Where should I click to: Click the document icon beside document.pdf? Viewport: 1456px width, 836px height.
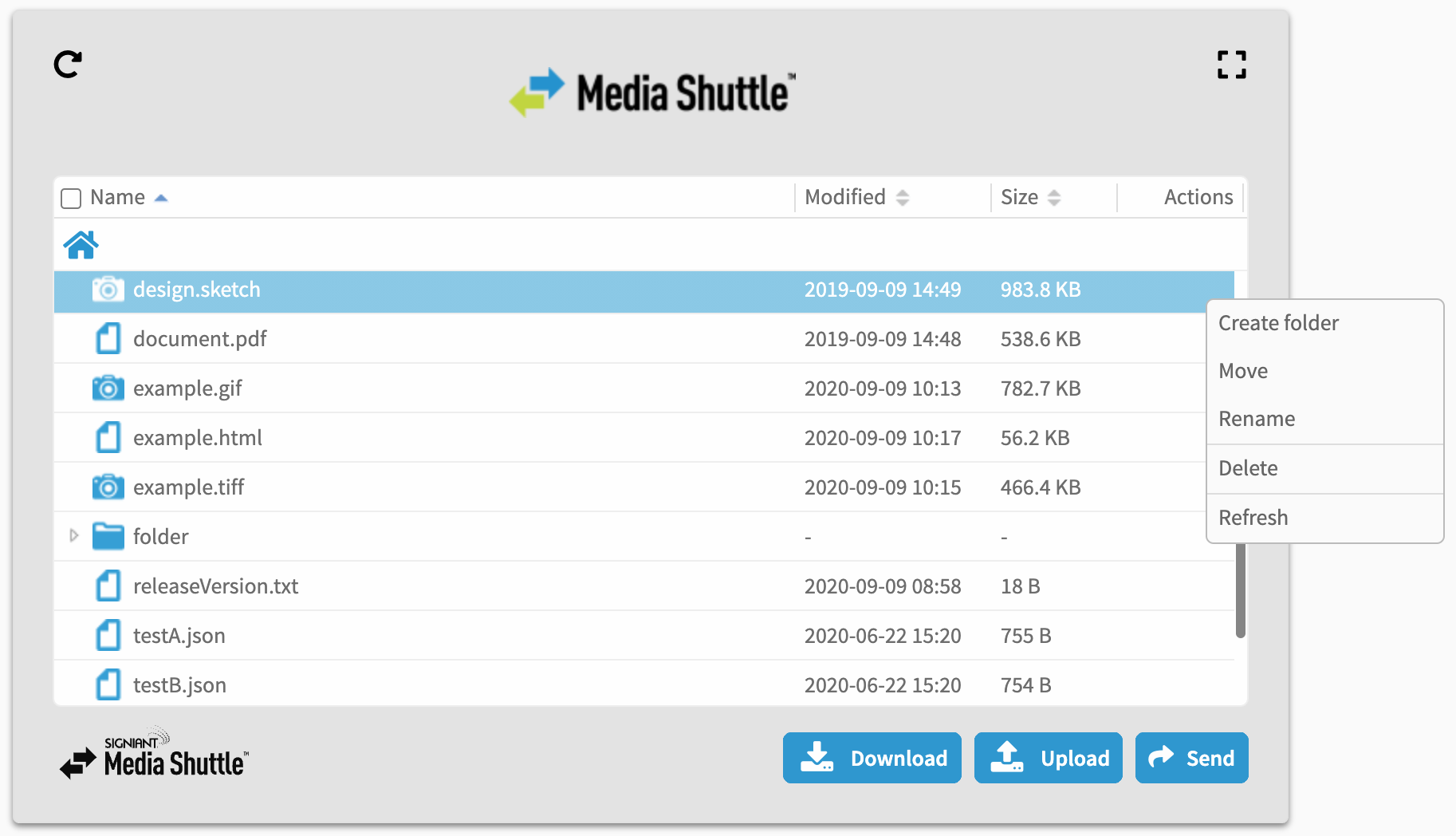pyautogui.click(x=108, y=338)
